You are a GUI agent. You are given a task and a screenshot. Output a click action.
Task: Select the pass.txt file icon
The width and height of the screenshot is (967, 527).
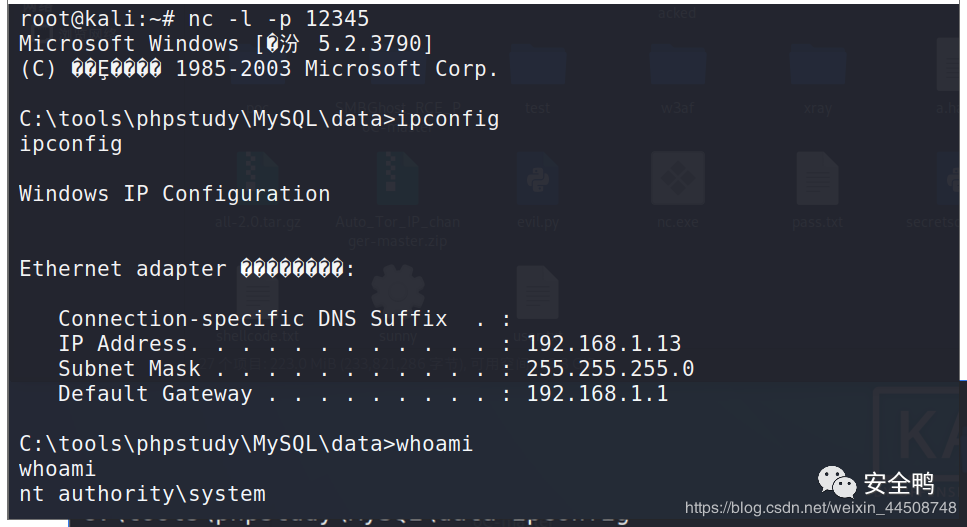click(x=817, y=178)
